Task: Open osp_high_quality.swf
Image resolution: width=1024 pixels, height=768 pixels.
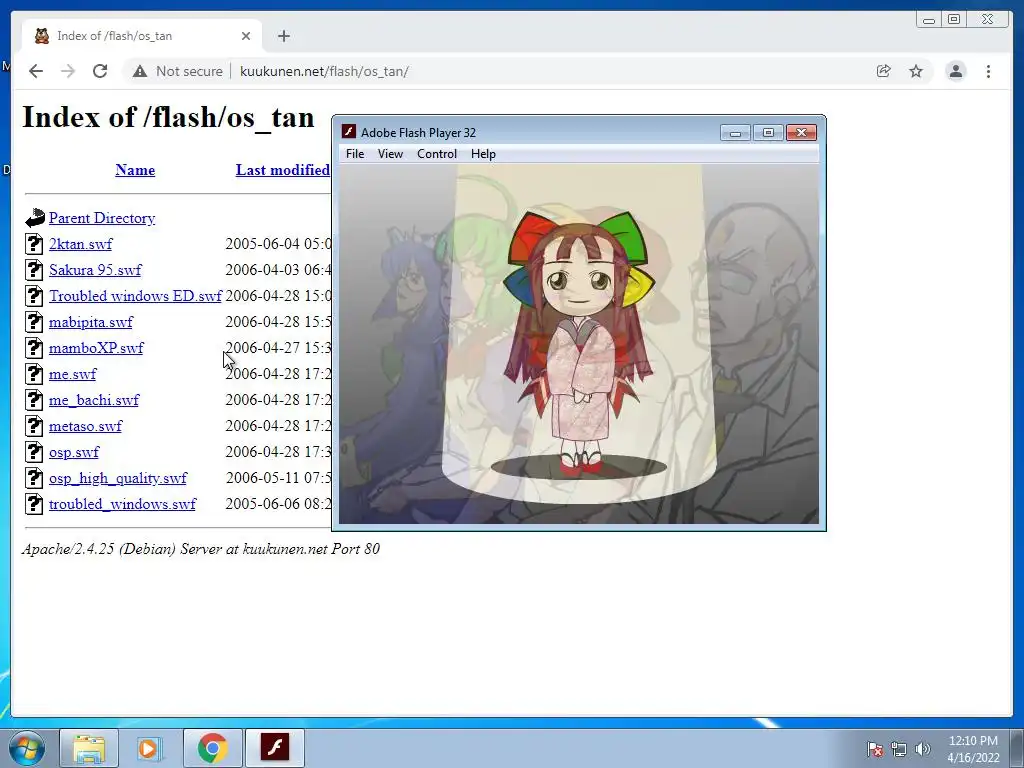Action: [118, 478]
